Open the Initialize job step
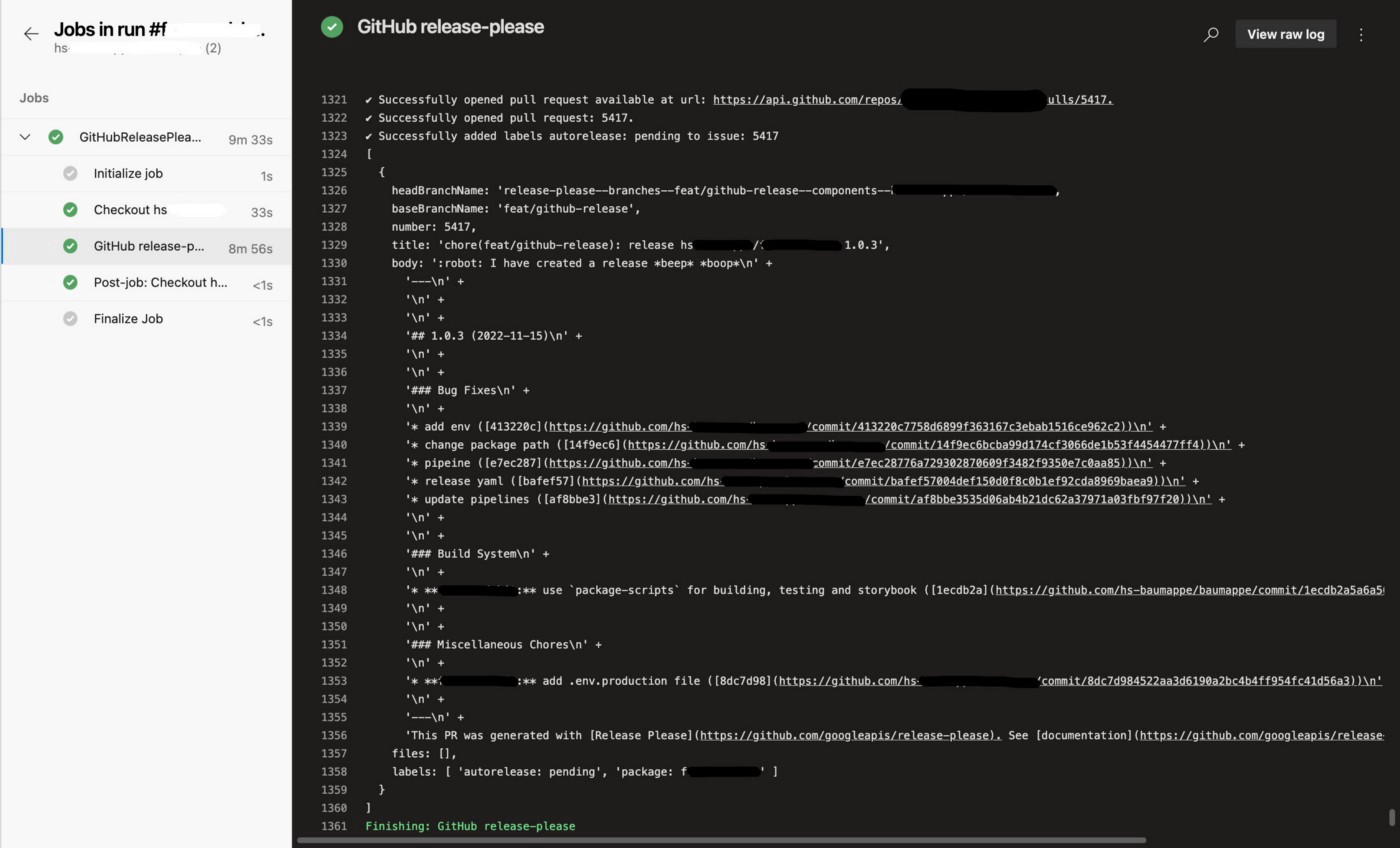The height and width of the screenshot is (848, 1400). (x=146, y=174)
